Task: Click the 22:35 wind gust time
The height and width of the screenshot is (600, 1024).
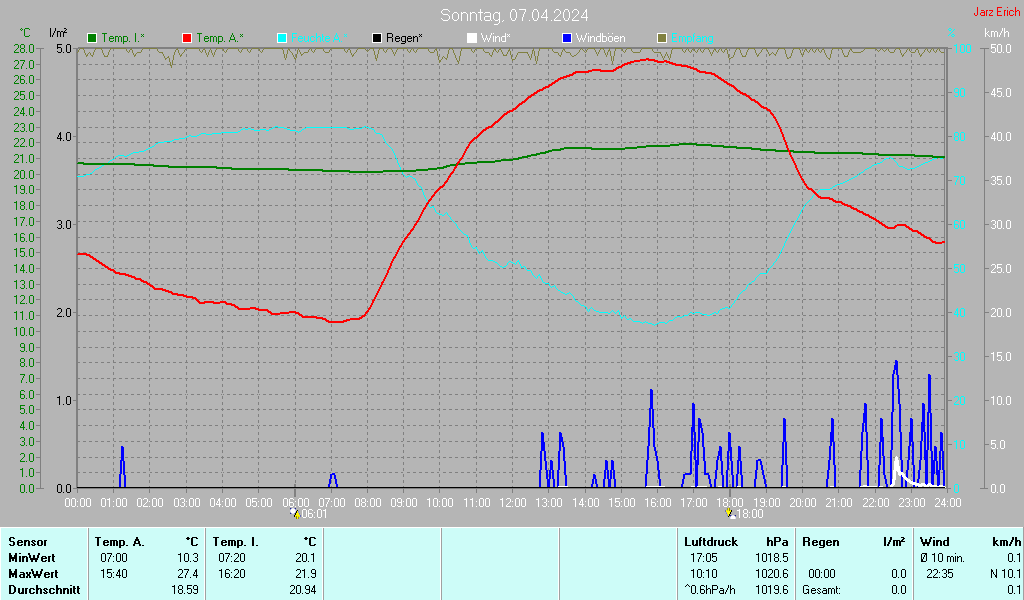Action: pyautogui.click(x=940, y=574)
